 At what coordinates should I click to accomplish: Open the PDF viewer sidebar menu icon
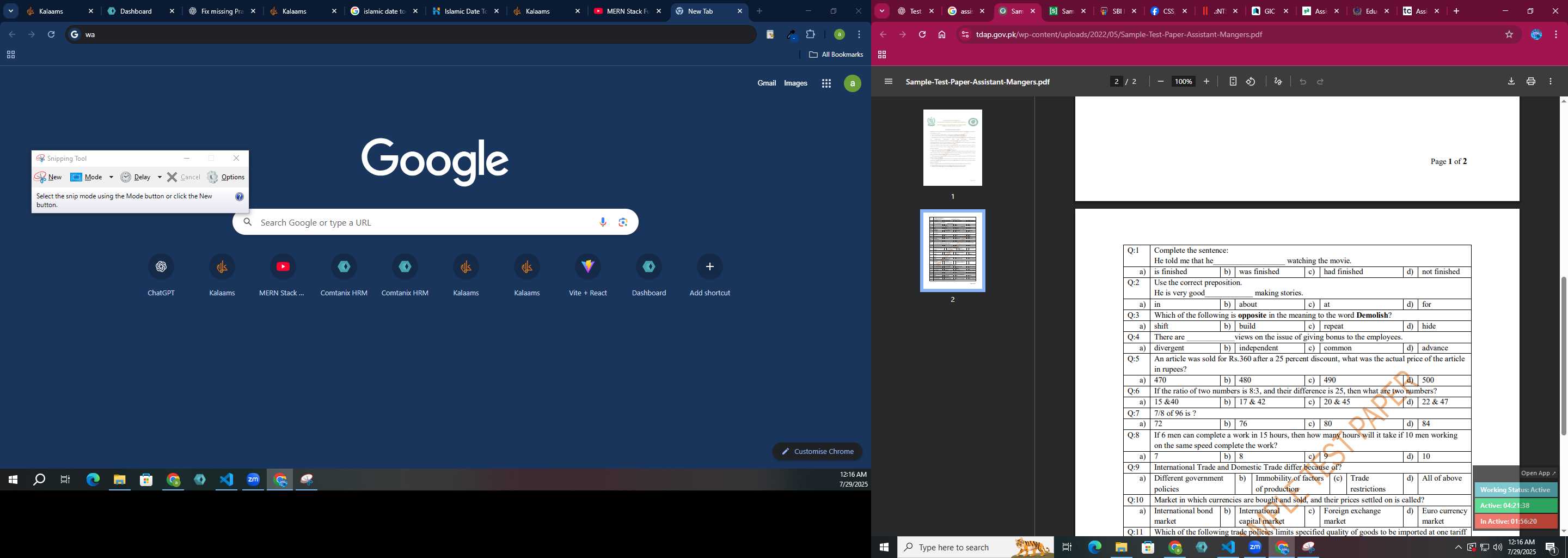[888, 82]
